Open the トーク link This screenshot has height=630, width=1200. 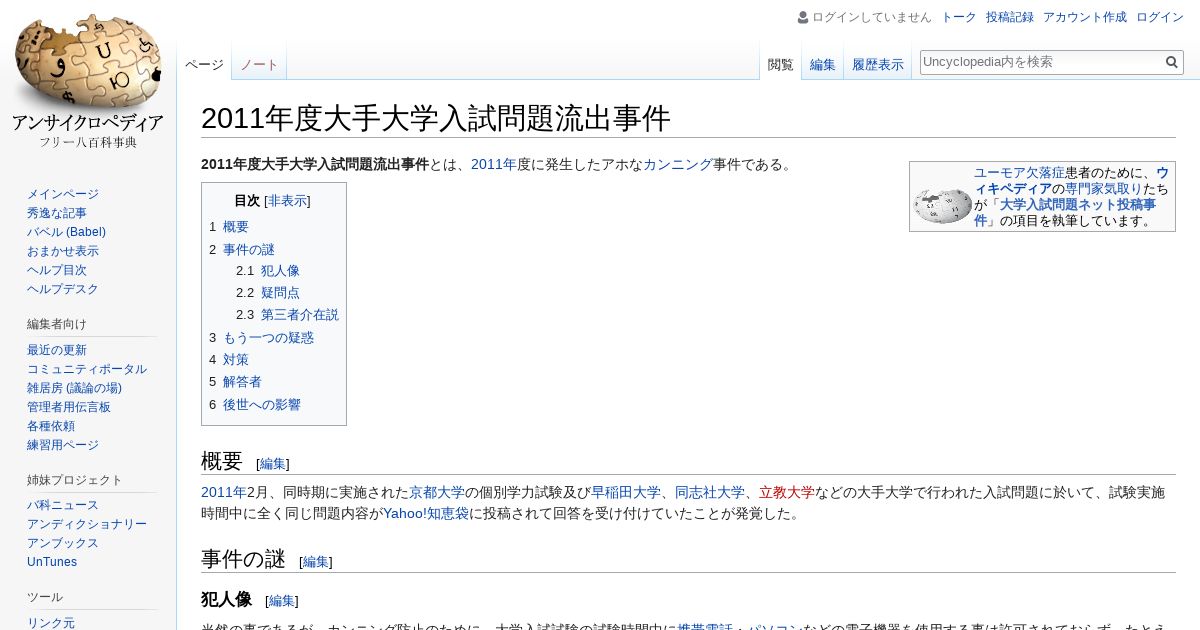coord(959,17)
